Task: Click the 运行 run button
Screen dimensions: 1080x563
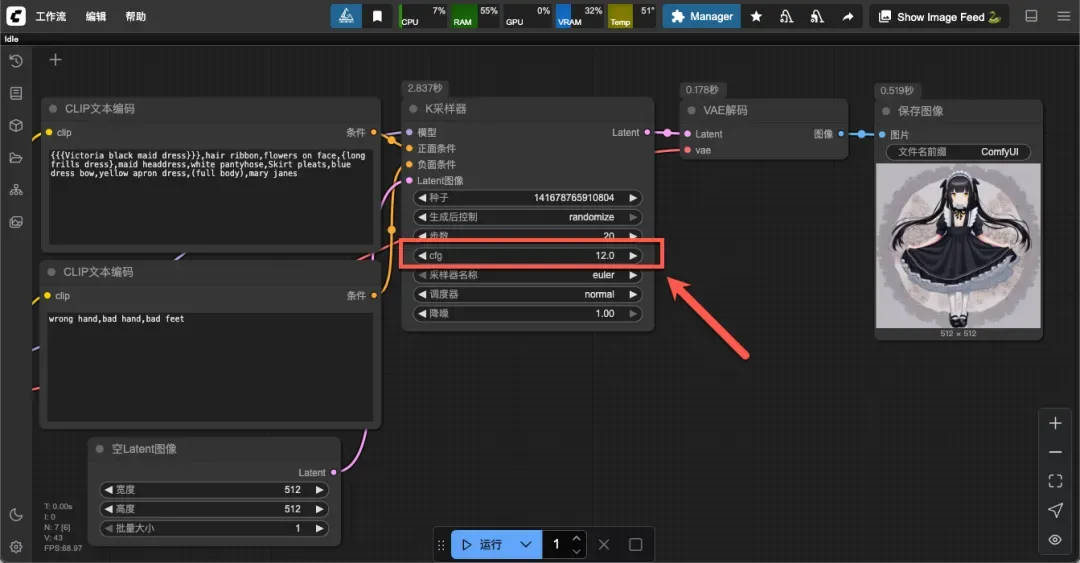Action: (481, 544)
